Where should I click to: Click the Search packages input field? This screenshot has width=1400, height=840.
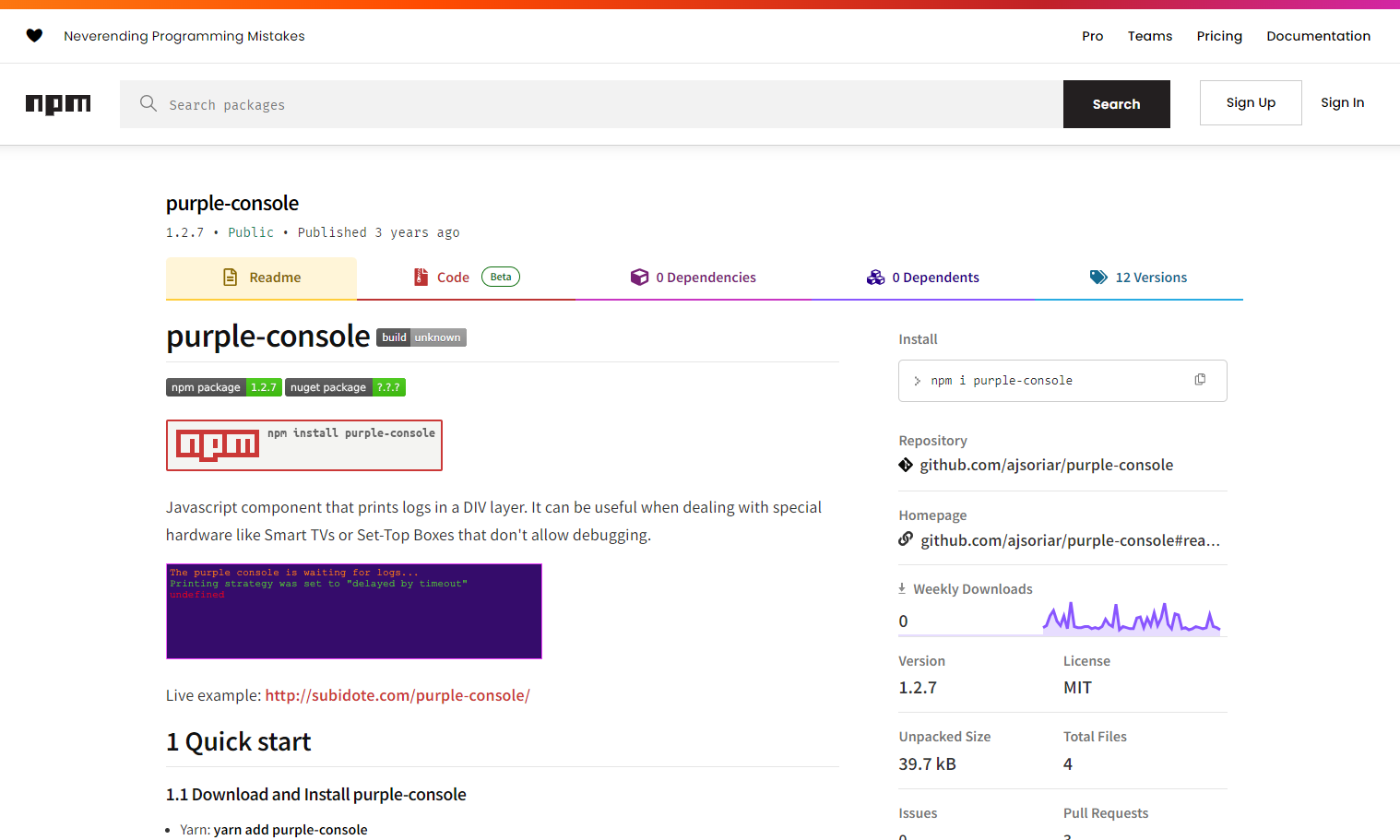point(590,104)
